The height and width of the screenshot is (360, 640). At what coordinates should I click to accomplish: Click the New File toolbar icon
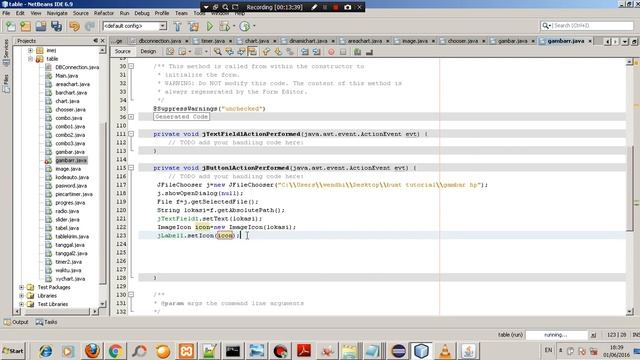click(10, 26)
